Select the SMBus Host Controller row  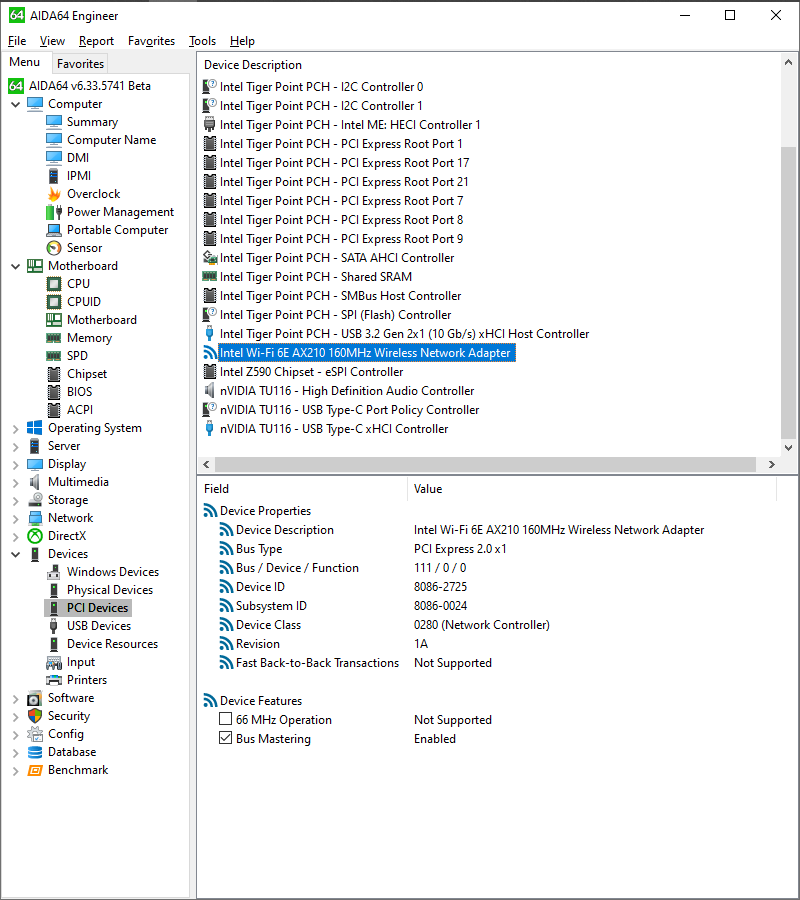pyautogui.click(x=340, y=296)
